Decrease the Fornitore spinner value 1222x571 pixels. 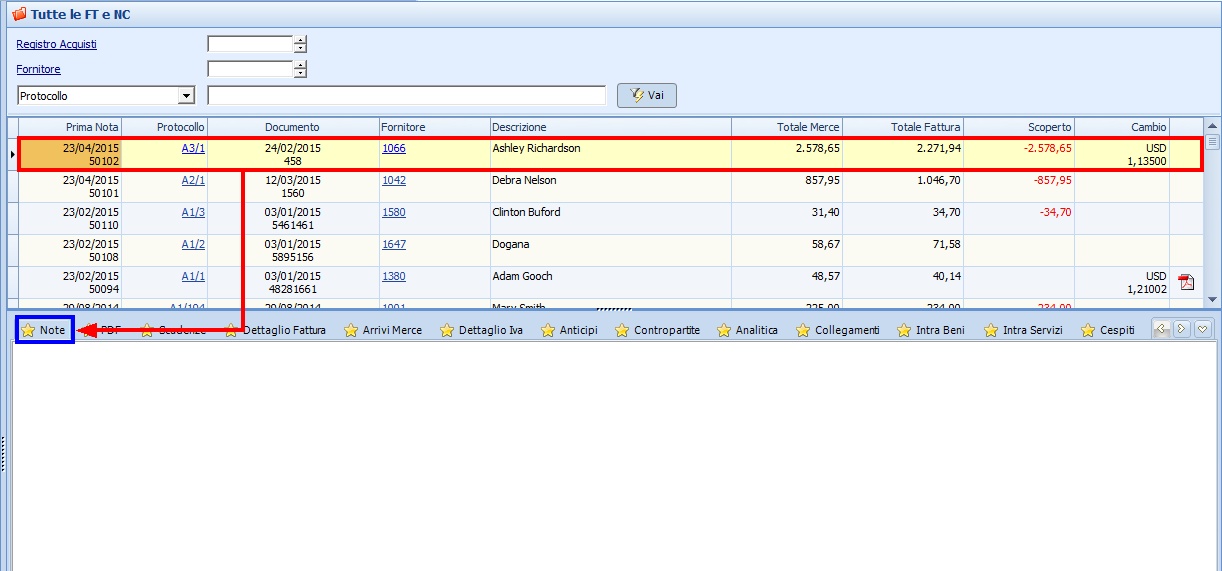pyautogui.click(x=300, y=74)
